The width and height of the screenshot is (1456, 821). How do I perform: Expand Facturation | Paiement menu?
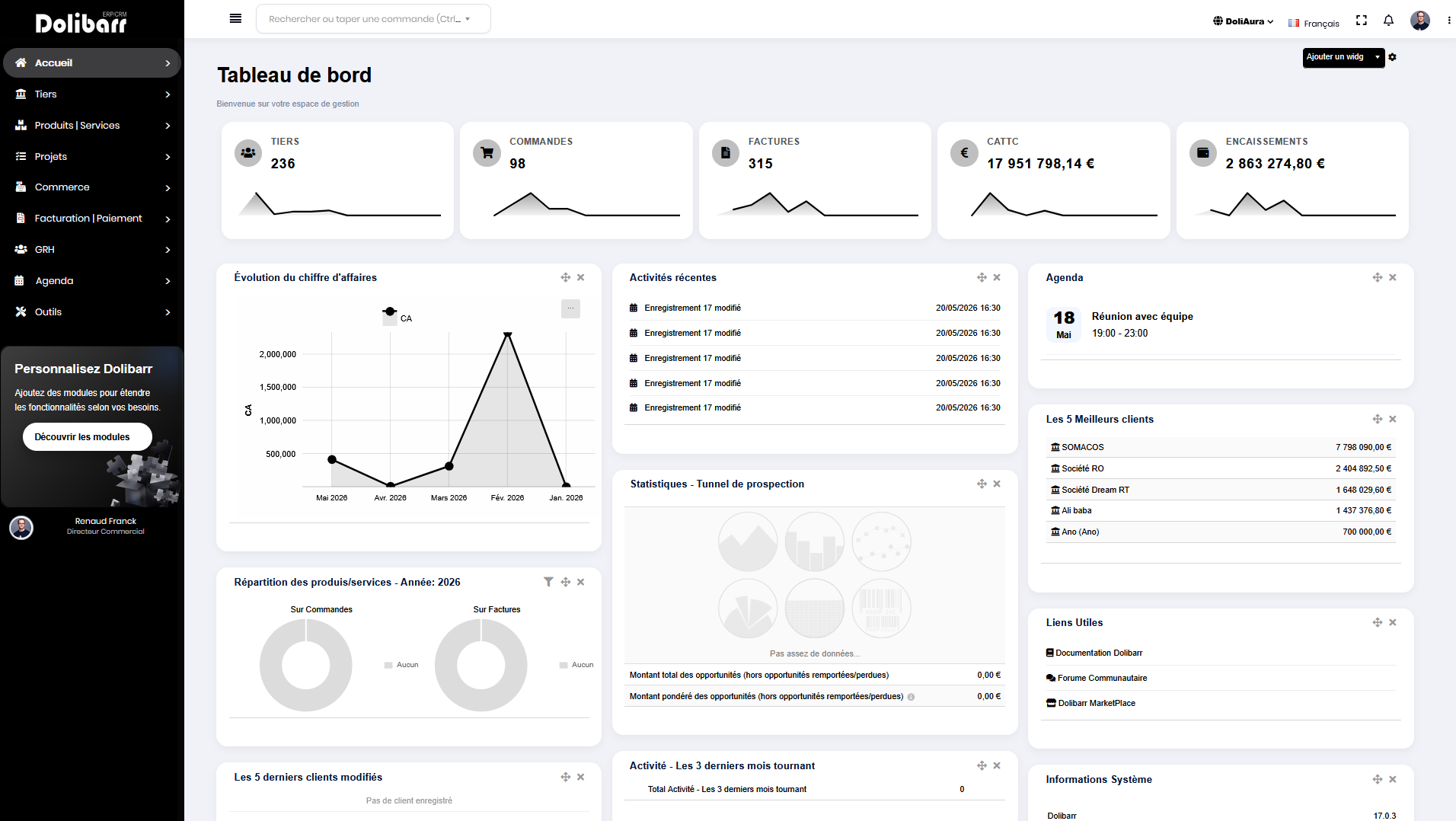click(x=92, y=219)
